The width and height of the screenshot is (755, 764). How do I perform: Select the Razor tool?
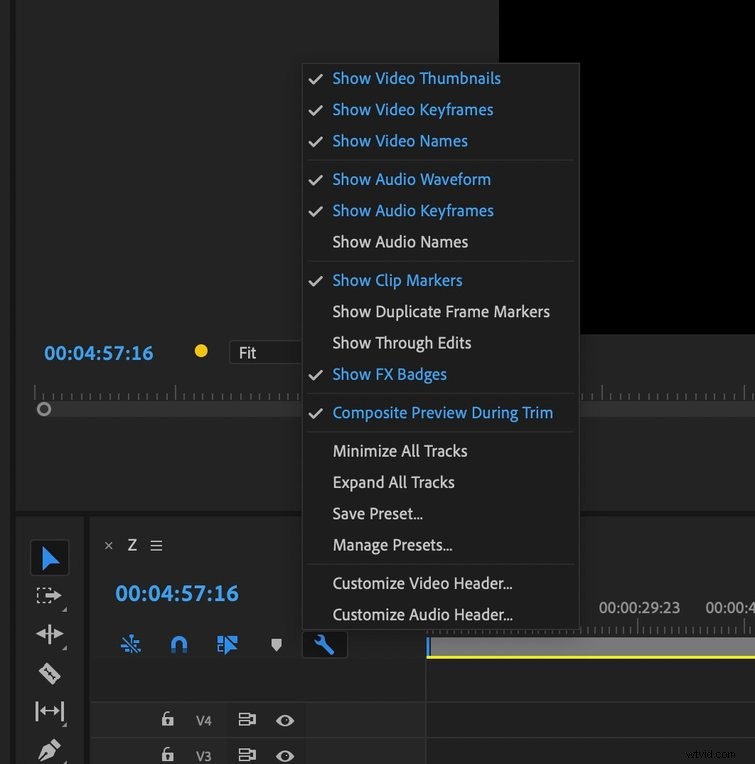point(50,674)
